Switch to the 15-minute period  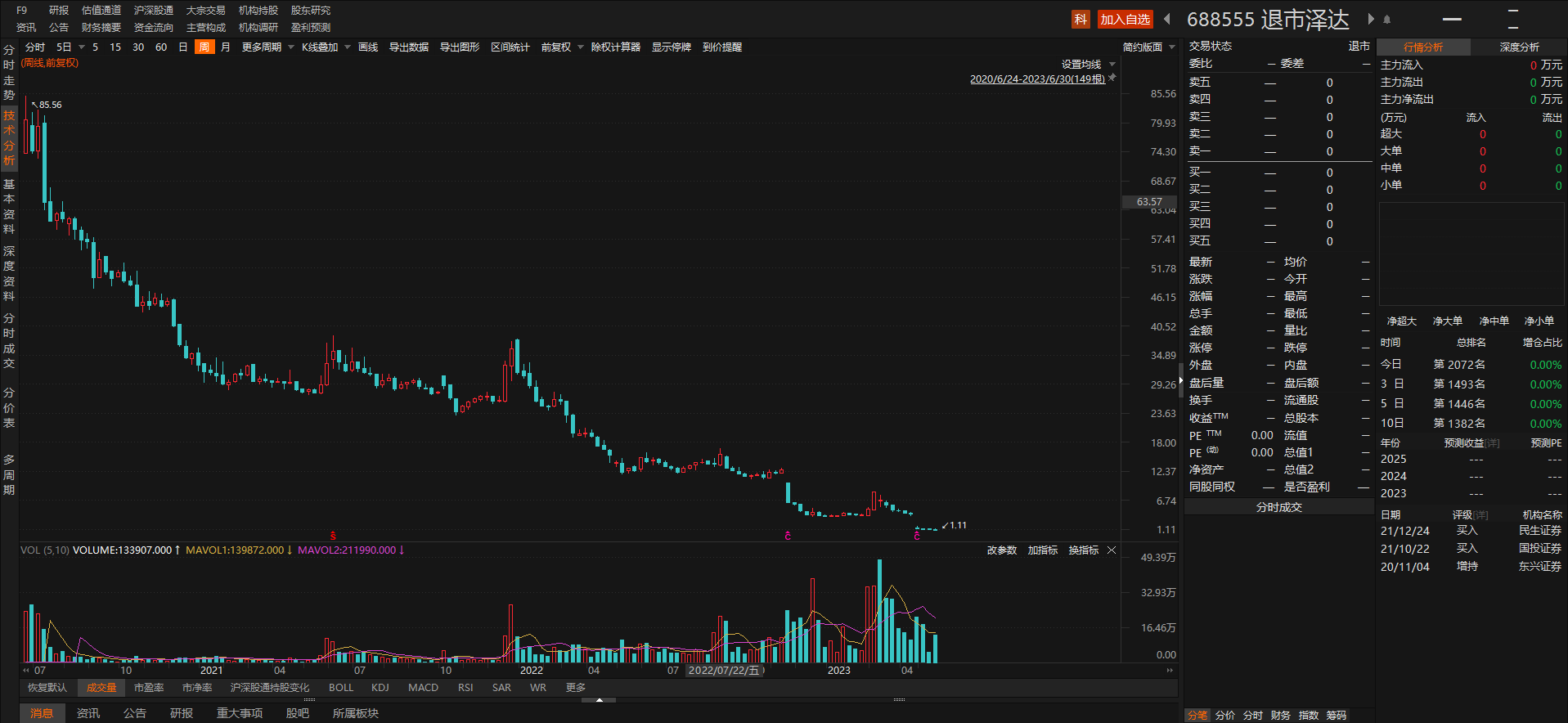tap(115, 47)
